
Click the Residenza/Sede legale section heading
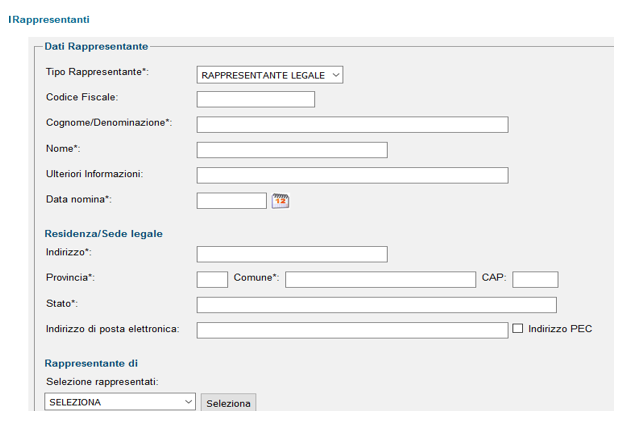coord(104,234)
